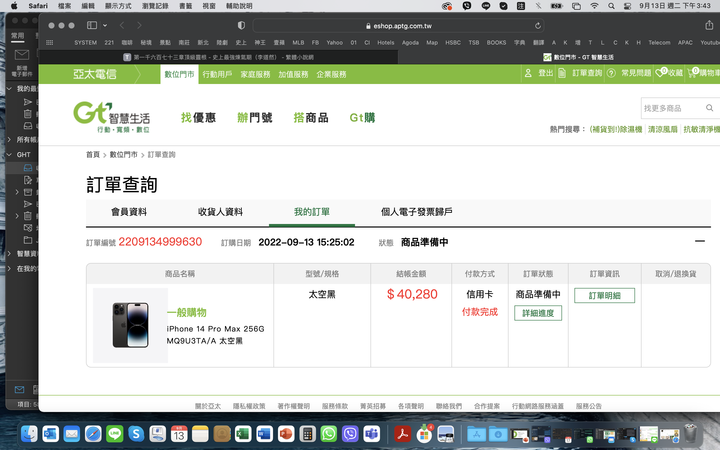720x450 pixels.
Task: Click the 亞太電信 brand link
Action: 95,74
